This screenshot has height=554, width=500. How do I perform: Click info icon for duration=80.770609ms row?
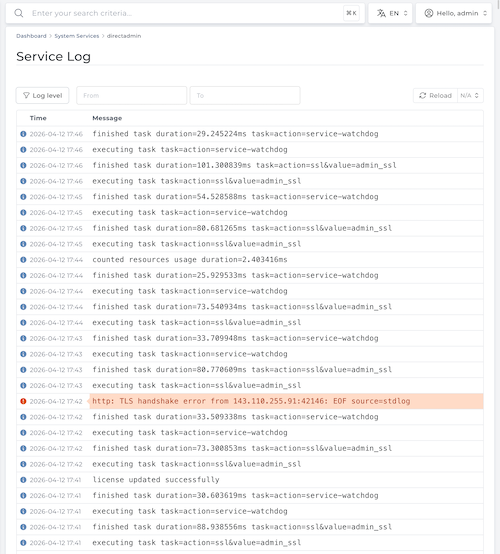coord(23,370)
